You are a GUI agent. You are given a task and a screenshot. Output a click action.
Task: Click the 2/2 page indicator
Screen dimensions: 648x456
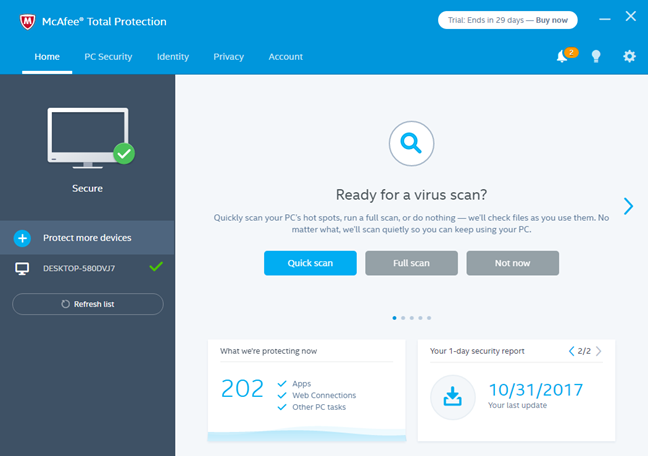tap(584, 351)
